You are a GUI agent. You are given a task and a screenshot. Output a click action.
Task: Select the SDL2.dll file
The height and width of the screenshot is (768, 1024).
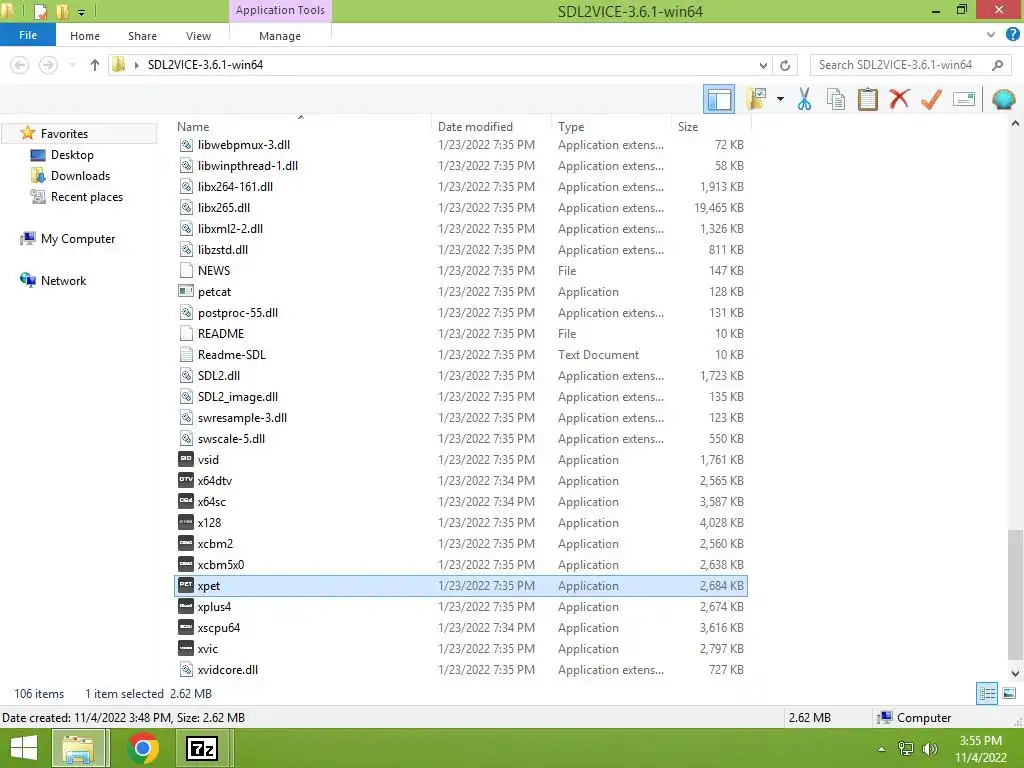pyautogui.click(x=461, y=376)
